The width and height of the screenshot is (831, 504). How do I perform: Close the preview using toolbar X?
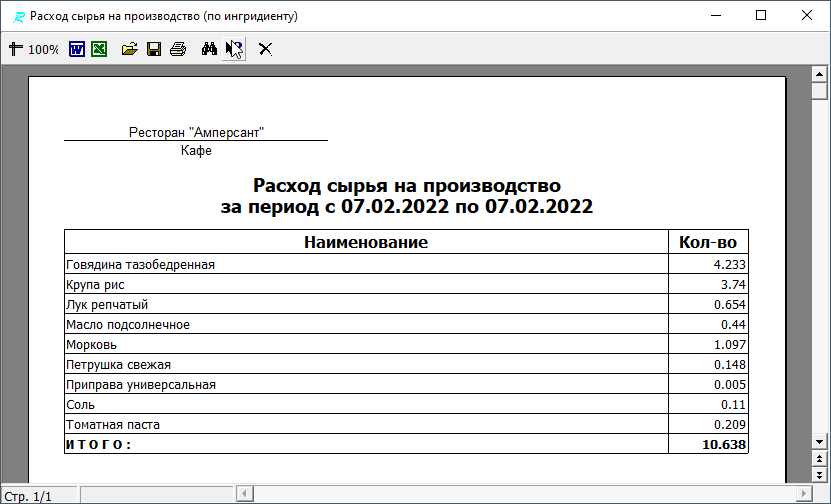265,49
